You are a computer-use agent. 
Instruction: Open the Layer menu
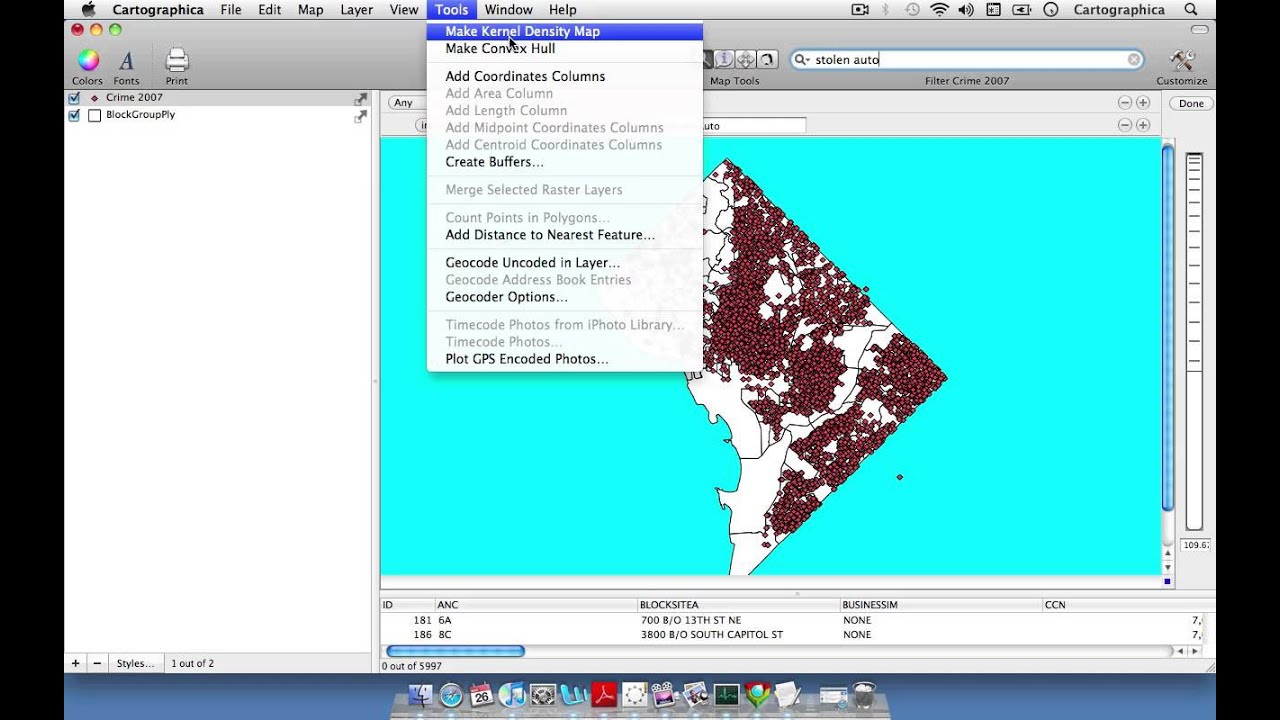356,10
